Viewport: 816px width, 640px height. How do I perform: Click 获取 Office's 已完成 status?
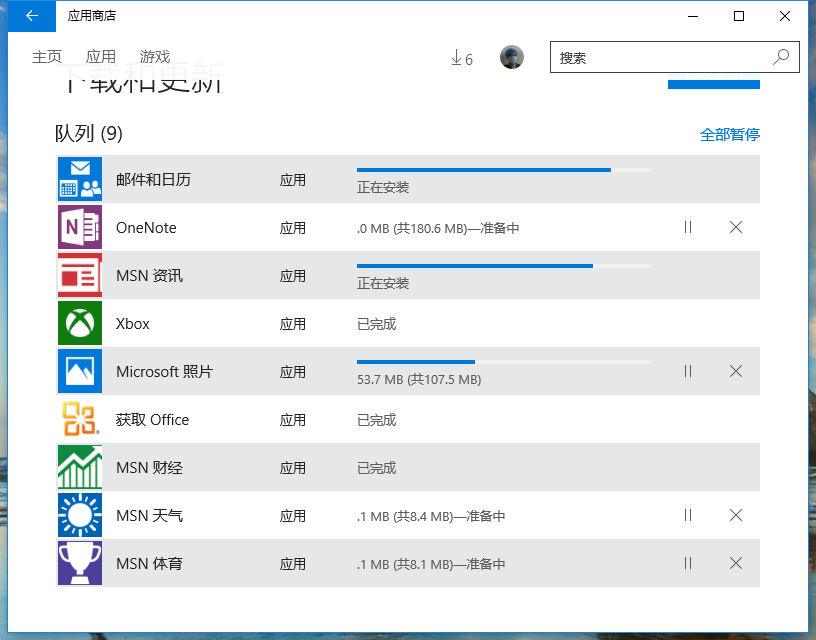[x=377, y=420]
